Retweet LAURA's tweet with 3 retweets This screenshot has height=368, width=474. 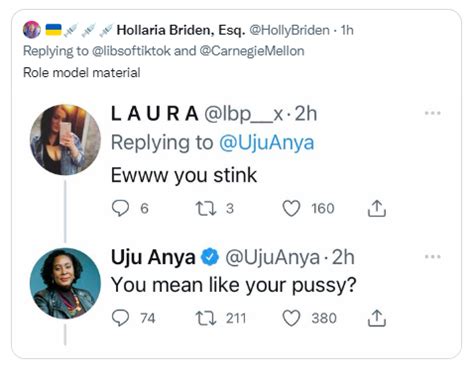tap(206, 208)
